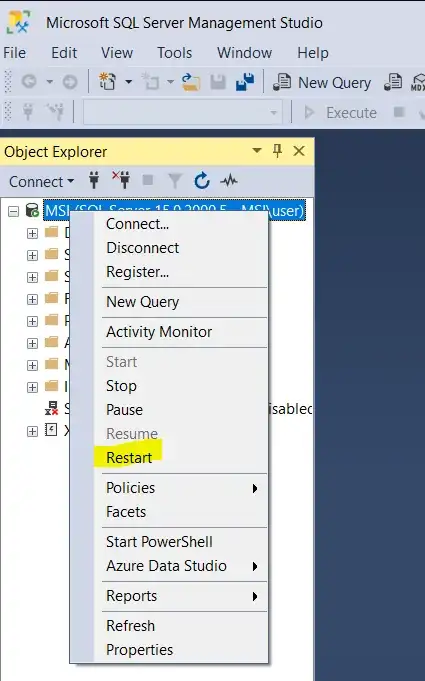Viewport: 425px width, 681px height.
Task: Click the Connect Object Explorer plug icon
Action: (94, 180)
